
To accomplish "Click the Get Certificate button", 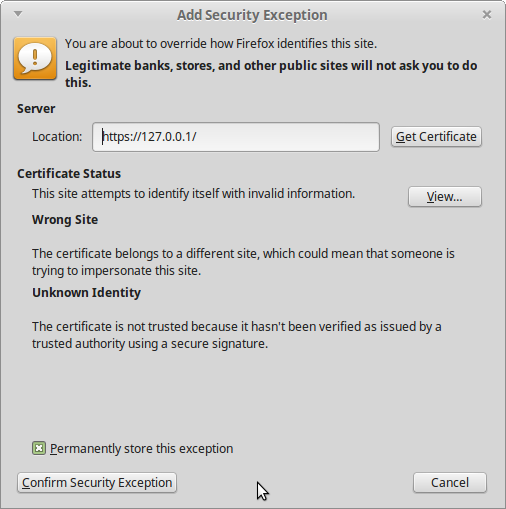I will pyautogui.click(x=436, y=137).
